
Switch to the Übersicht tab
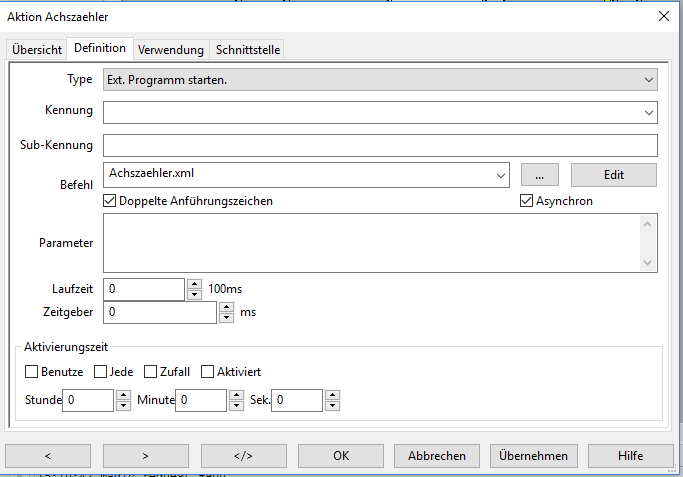click(37, 49)
